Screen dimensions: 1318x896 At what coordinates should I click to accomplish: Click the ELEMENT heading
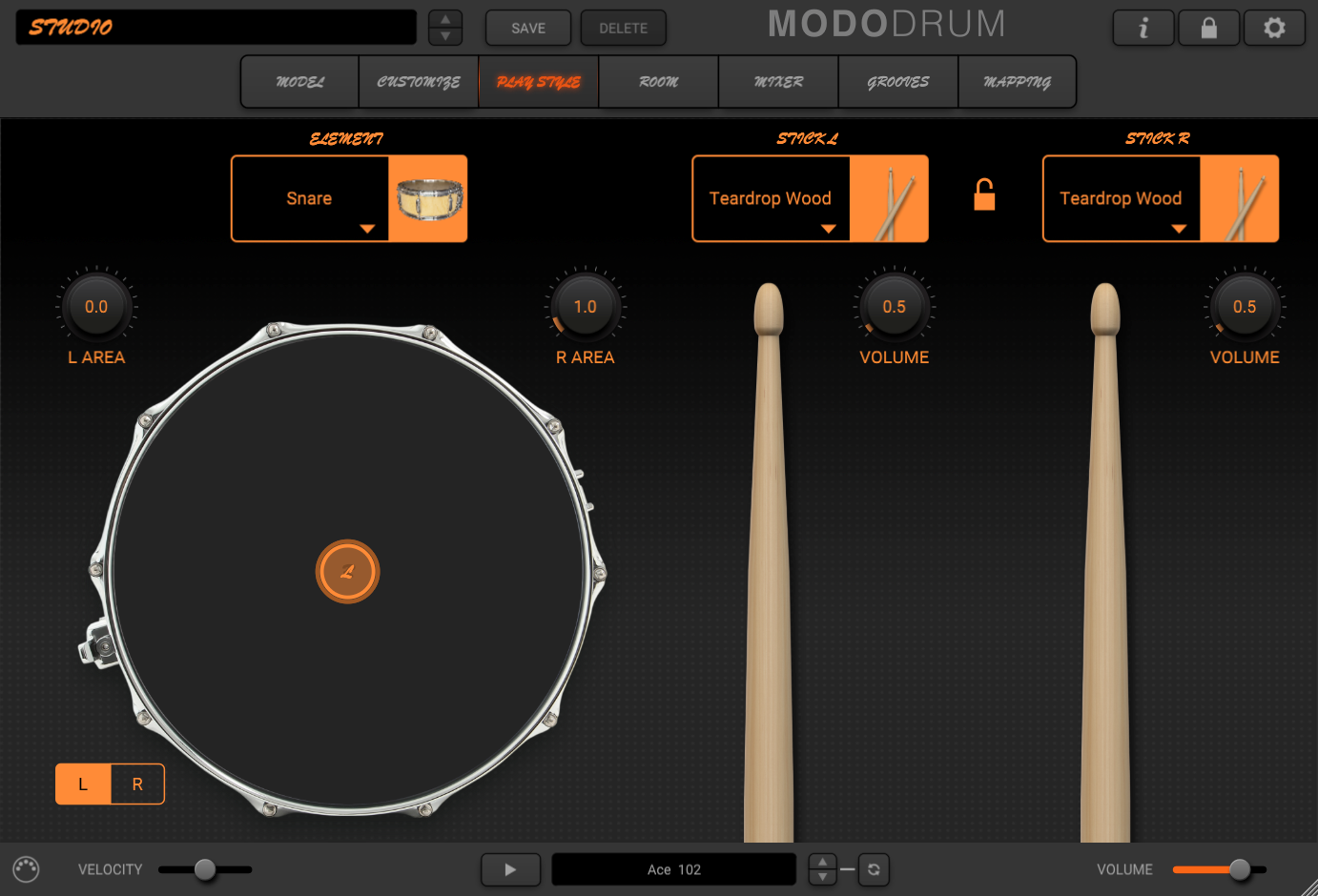click(x=347, y=139)
